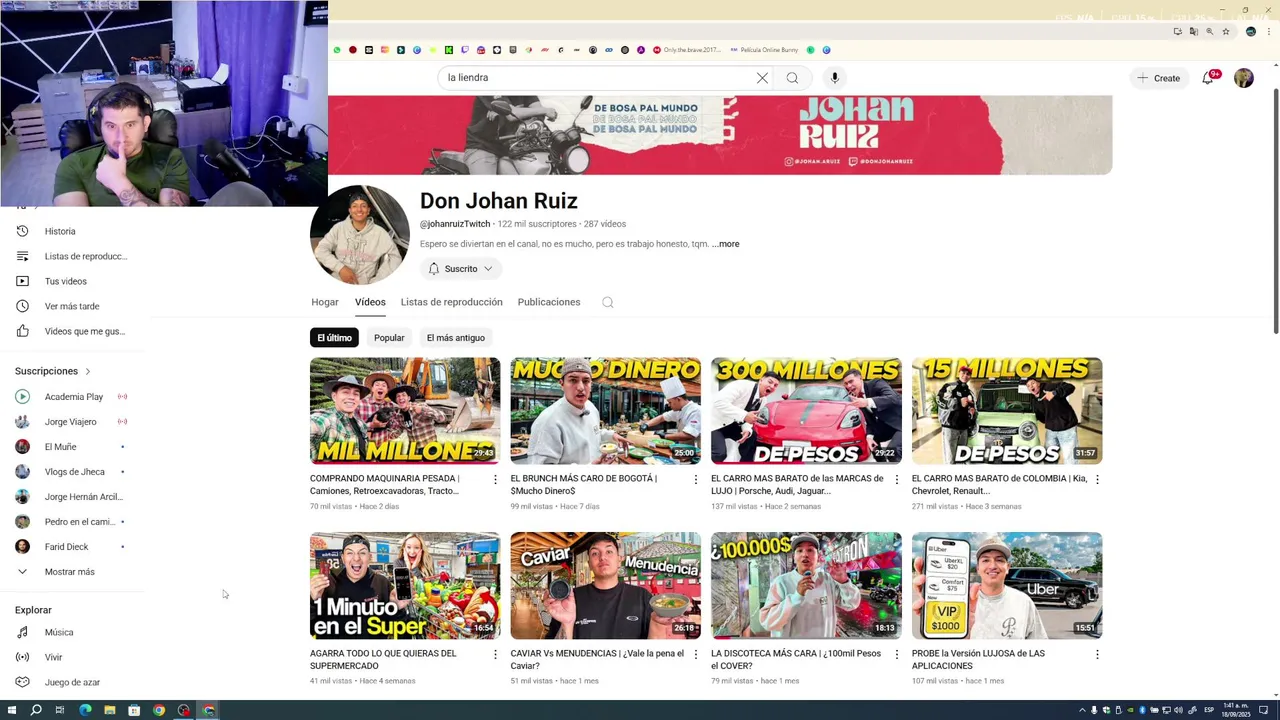Image resolution: width=1280 pixels, height=720 pixels.
Task: Open options for CARRO MAS BARATO MARCAS DE LUJO
Action: (896, 480)
